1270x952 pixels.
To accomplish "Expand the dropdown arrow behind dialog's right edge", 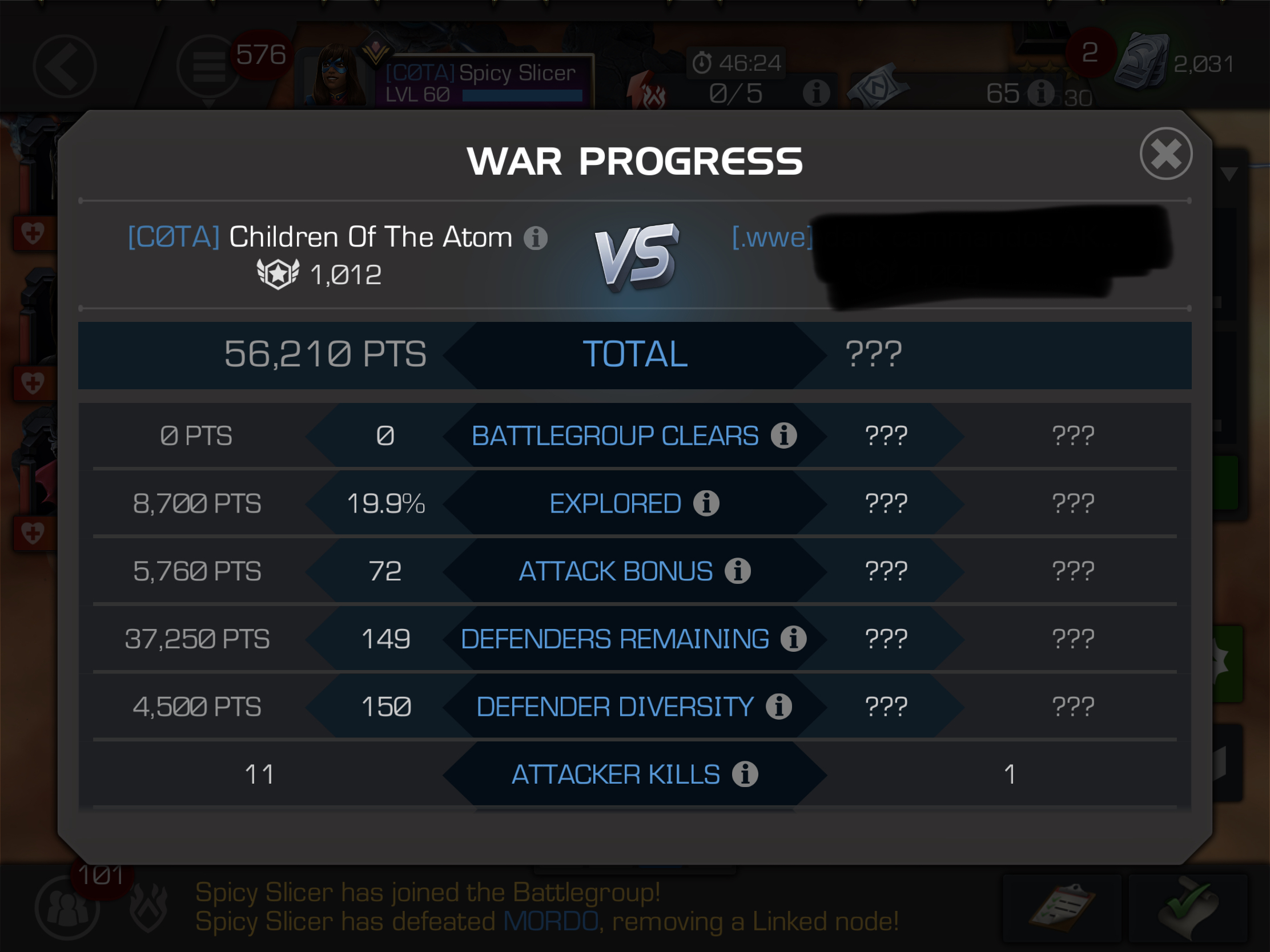I will pos(1229,175).
